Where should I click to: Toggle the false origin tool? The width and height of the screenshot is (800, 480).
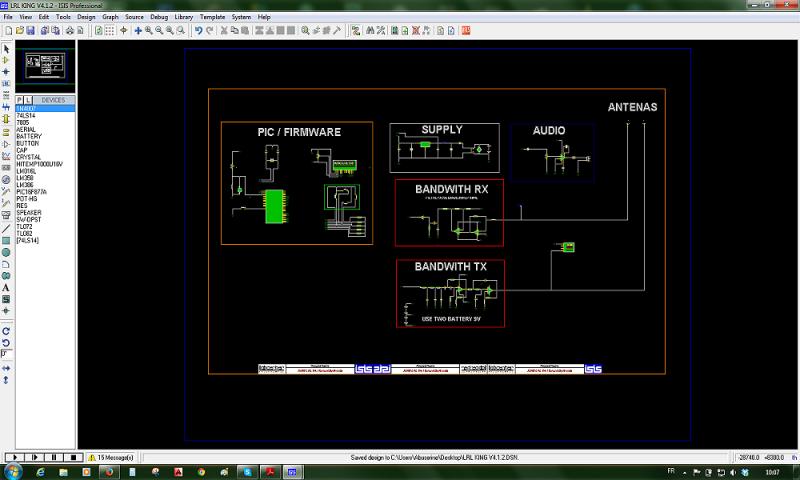(x=123, y=31)
